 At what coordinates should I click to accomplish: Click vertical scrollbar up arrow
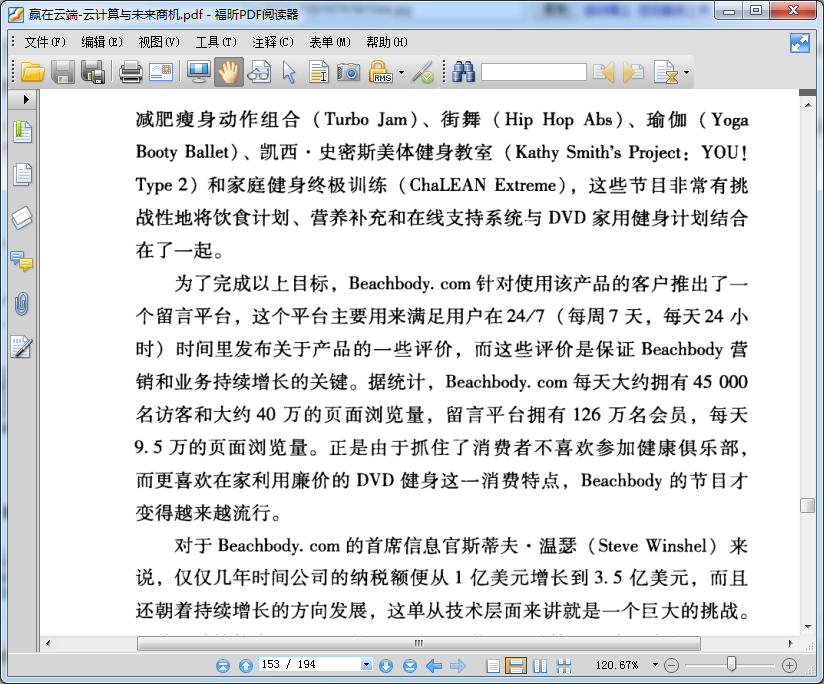click(808, 105)
